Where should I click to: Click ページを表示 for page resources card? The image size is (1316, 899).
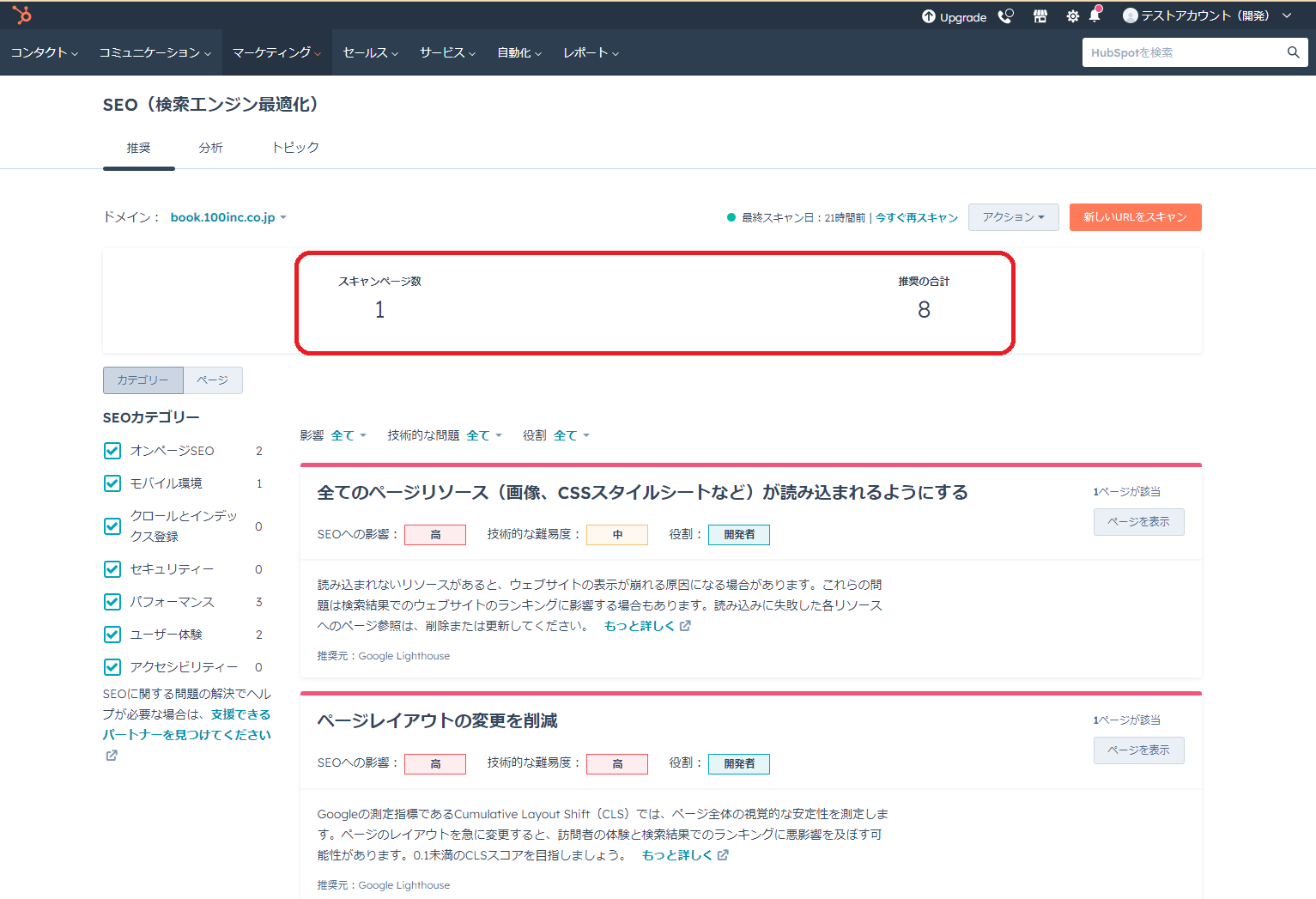[1139, 522]
